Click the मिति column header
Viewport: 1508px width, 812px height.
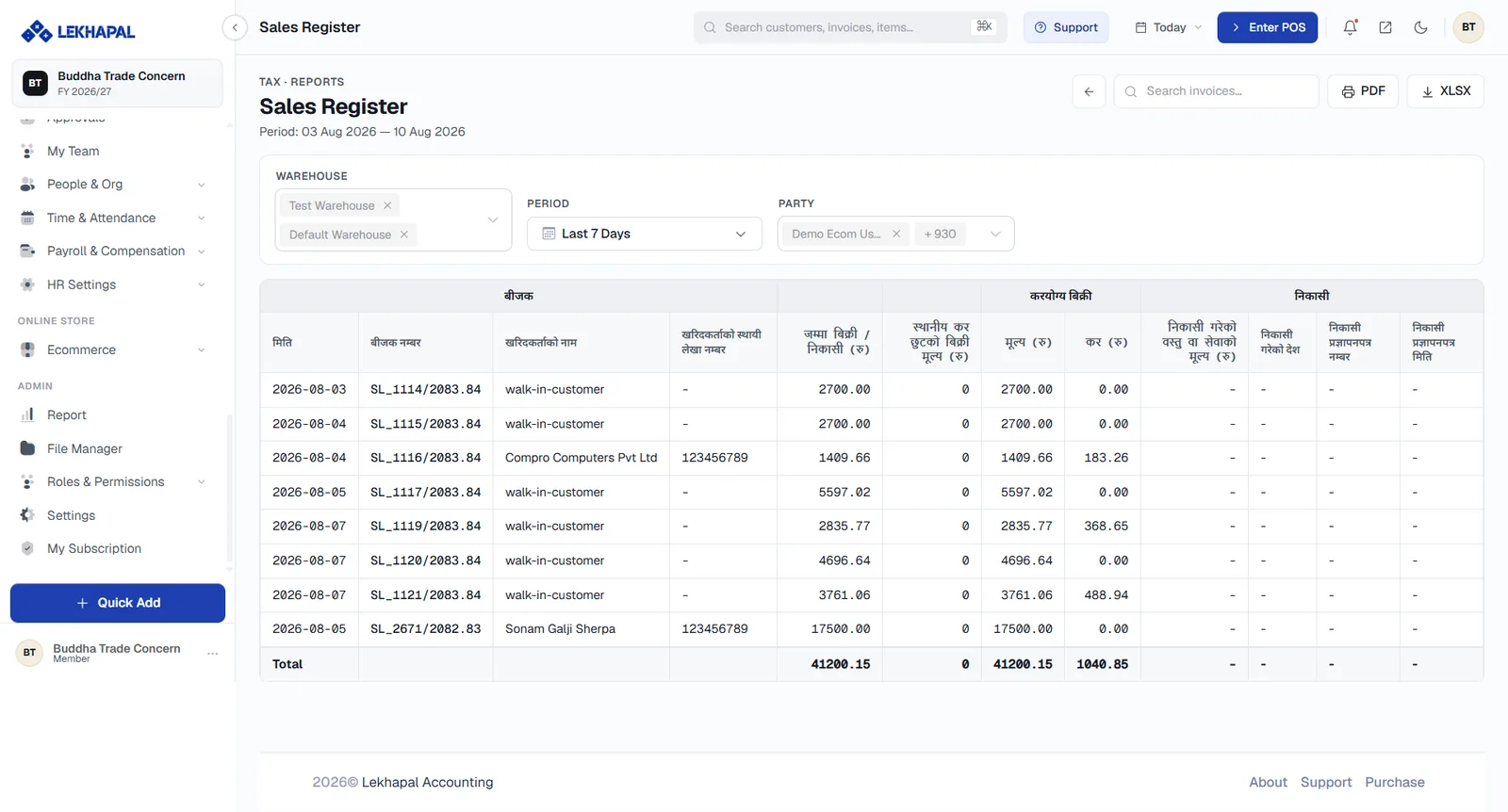(x=283, y=342)
